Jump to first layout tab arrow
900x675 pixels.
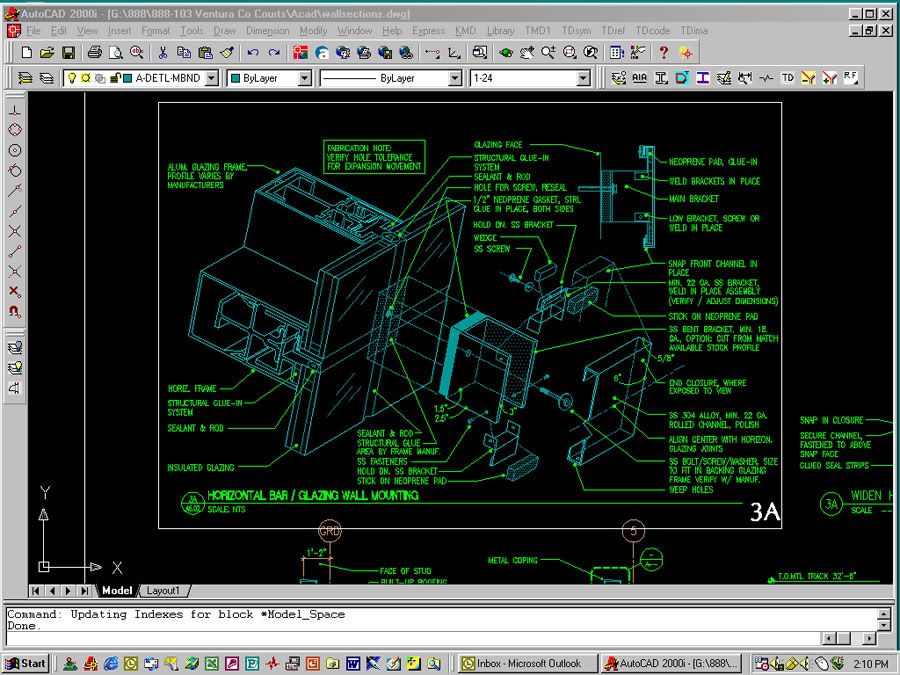click(36, 591)
